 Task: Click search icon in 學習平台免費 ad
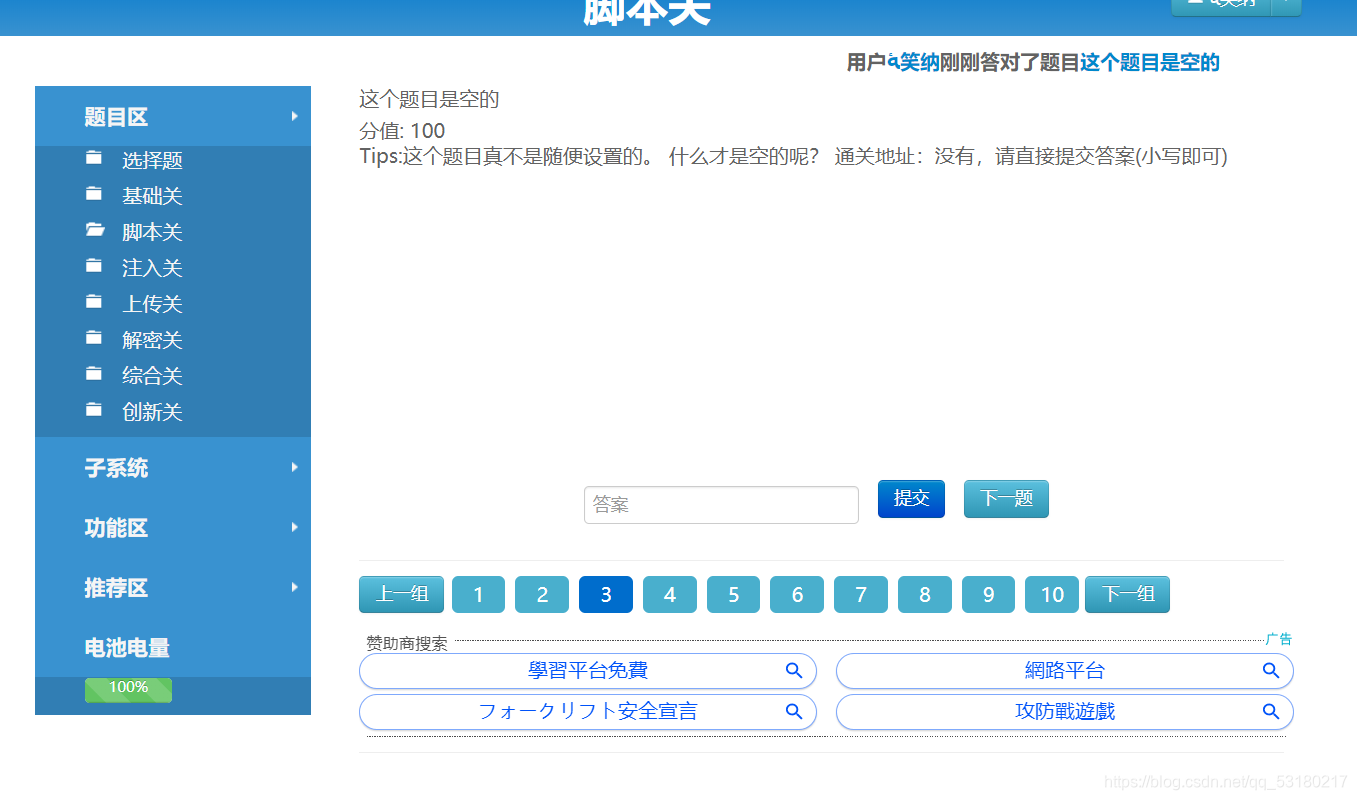click(x=794, y=671)
